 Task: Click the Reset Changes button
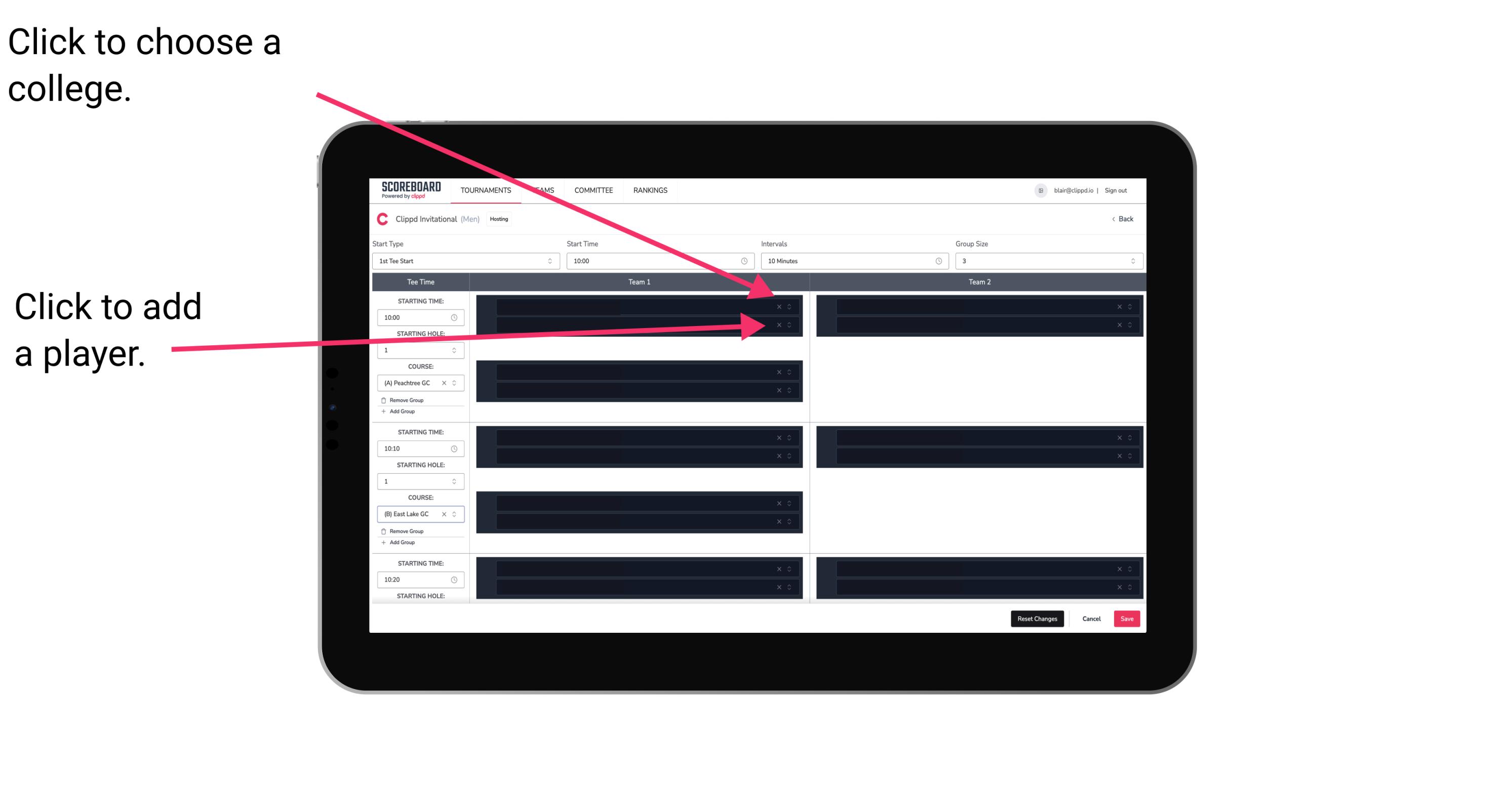click(1037, 618)
